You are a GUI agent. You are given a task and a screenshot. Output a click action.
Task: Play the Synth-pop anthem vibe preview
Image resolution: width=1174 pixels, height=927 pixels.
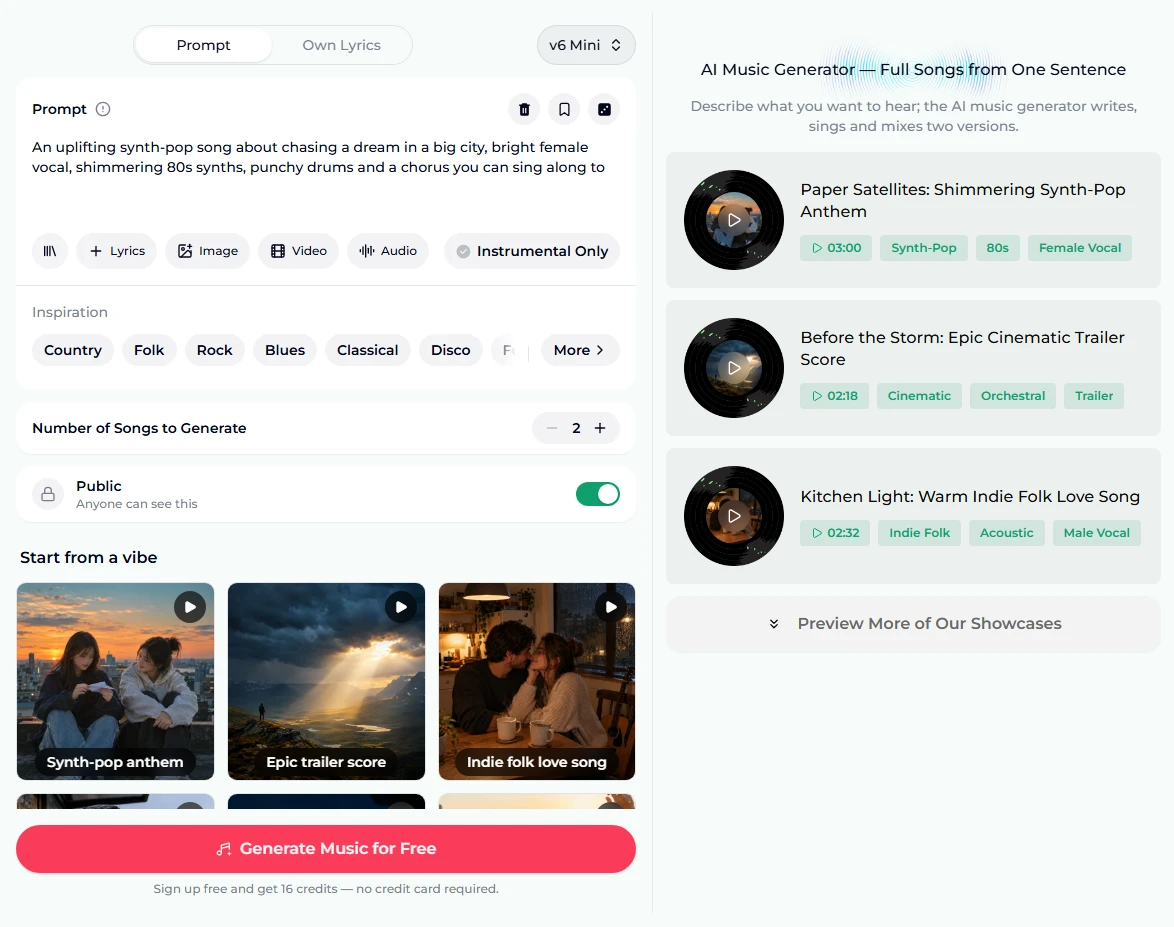190,607
